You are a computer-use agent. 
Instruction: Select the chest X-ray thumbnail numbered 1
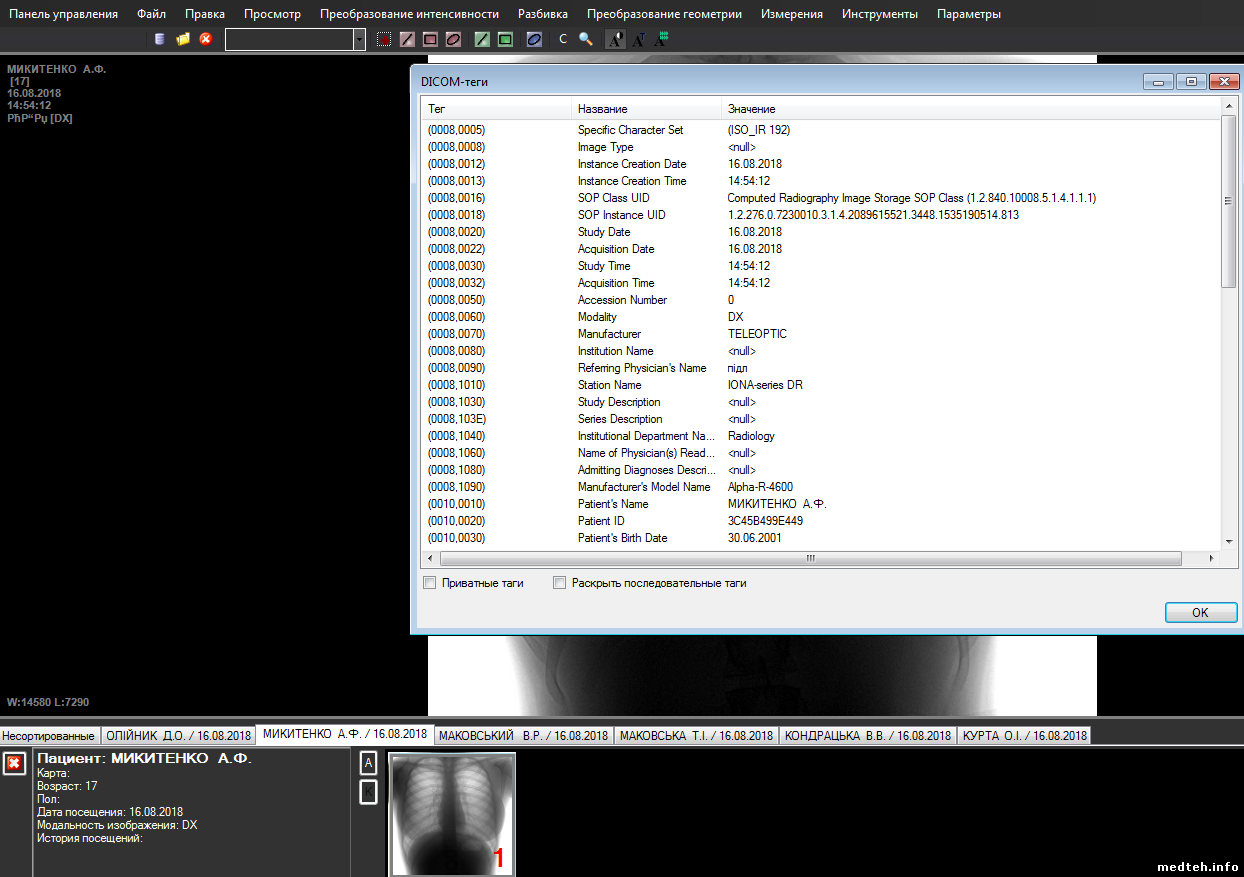pos(451,813)
